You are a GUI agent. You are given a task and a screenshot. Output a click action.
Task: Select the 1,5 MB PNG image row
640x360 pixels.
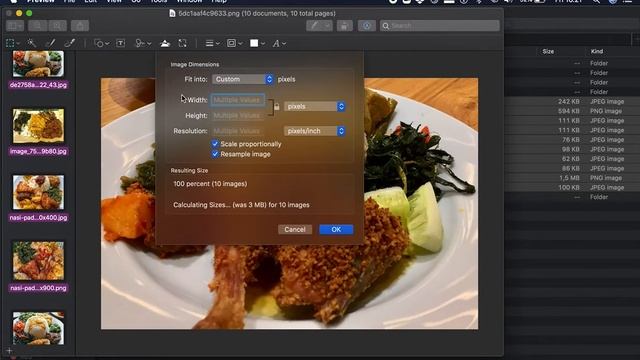click(572, 178)
